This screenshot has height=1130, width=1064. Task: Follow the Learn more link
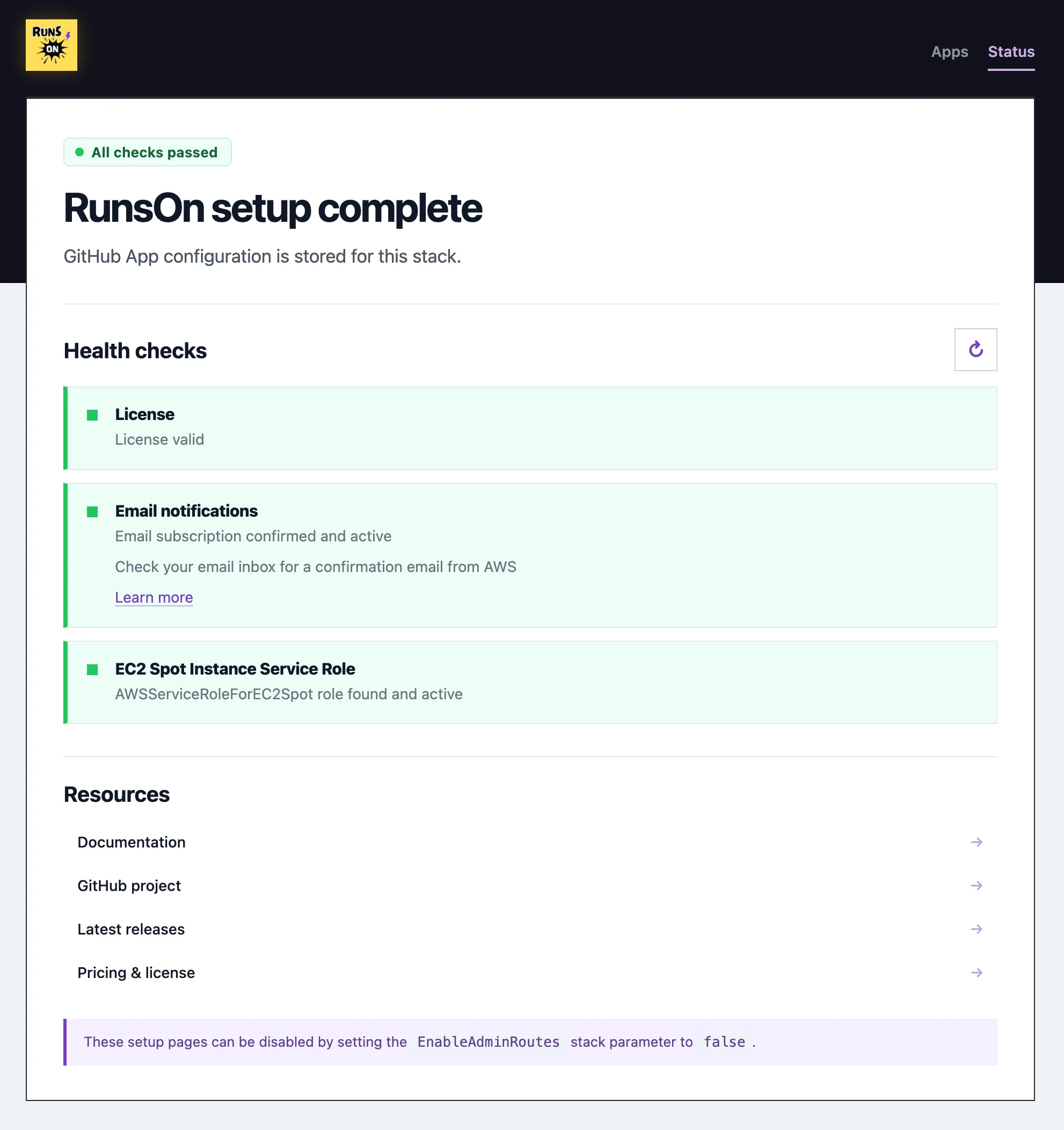tap(154, 597)
